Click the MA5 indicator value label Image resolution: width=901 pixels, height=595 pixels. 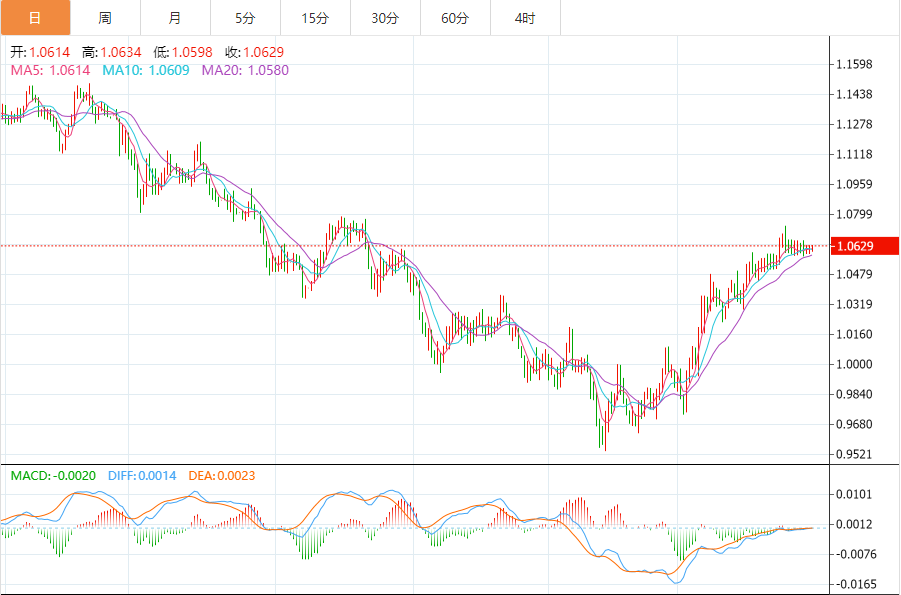click(50, 70)
